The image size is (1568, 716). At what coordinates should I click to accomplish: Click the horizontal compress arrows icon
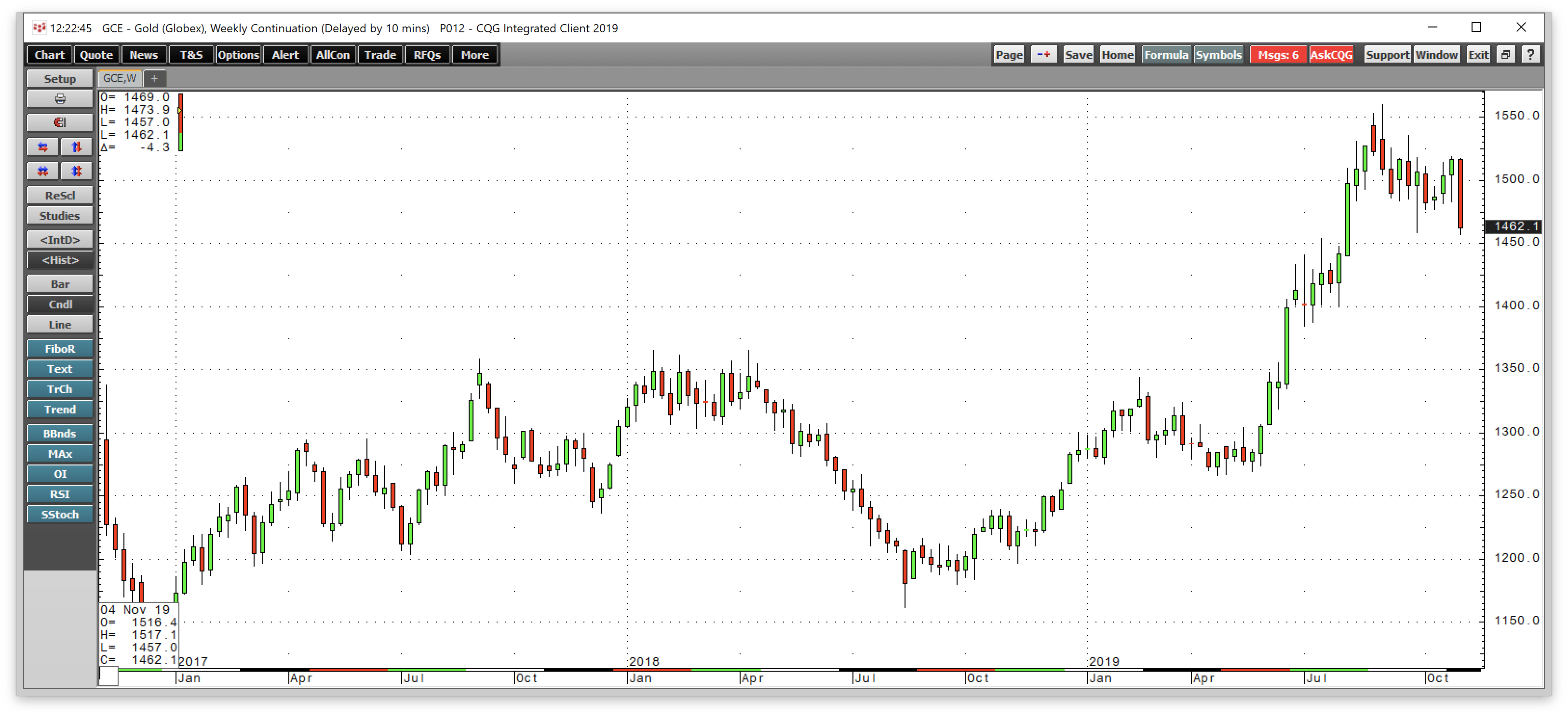[41, 171]
